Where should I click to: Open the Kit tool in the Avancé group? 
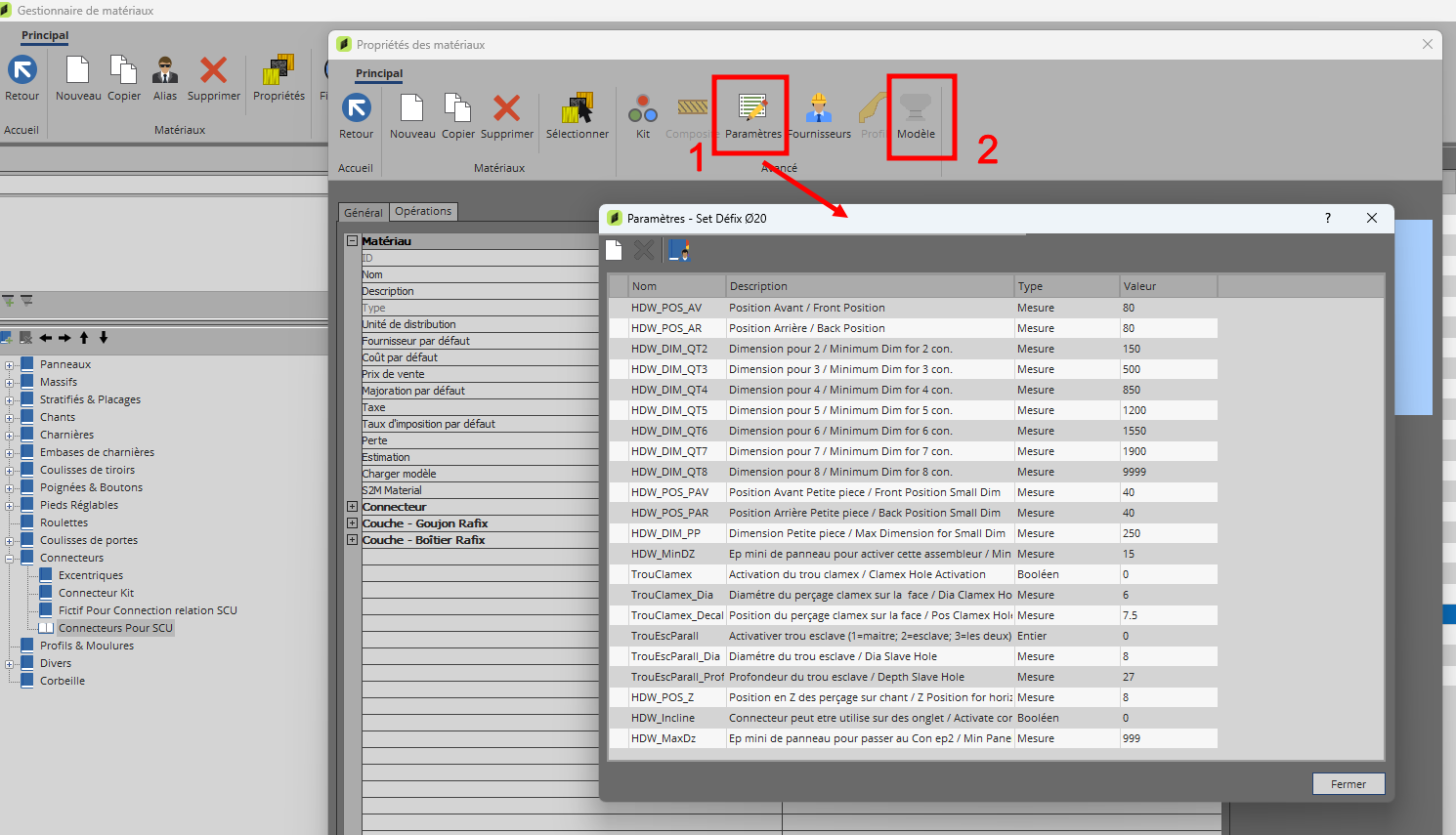(643, 117)
